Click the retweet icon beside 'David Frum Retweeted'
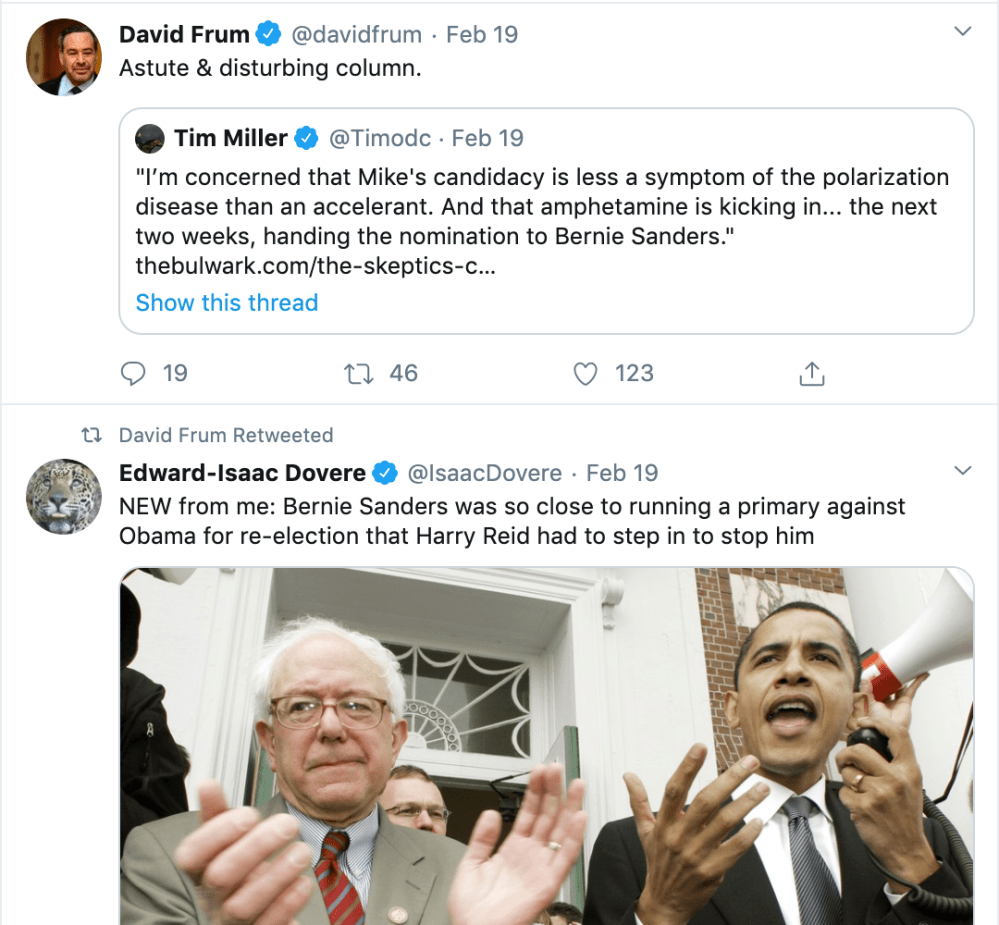Screen dimensions: 999x925 91,435
